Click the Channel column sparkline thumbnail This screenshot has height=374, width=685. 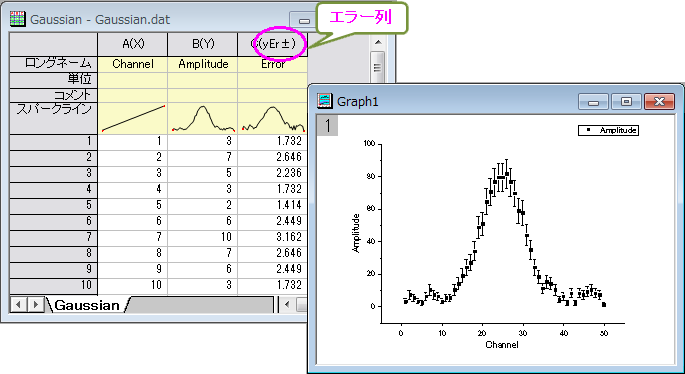click(x=133, y=118)
